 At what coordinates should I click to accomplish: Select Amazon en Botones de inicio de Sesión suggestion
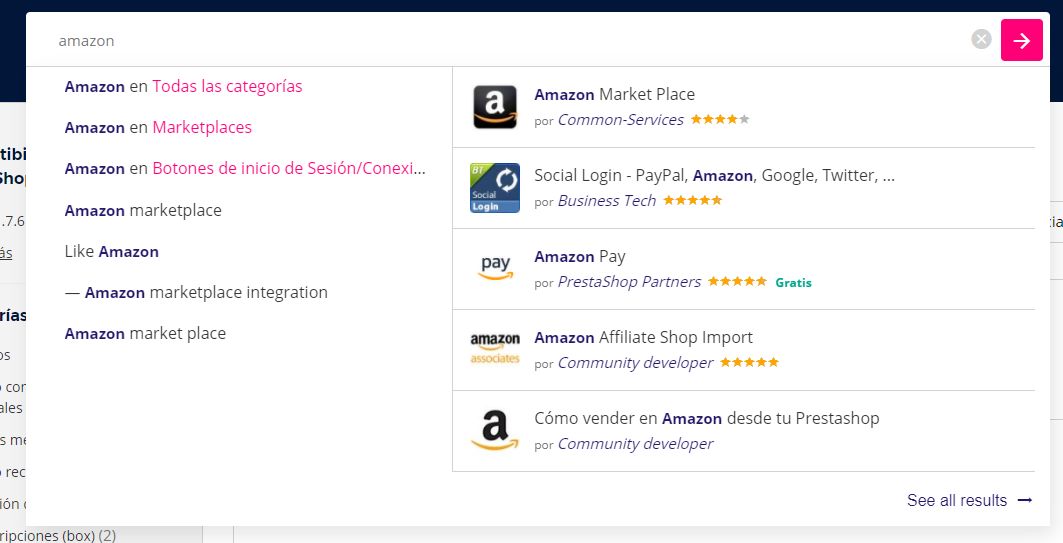pyautogui.click(x=245, y=169)
